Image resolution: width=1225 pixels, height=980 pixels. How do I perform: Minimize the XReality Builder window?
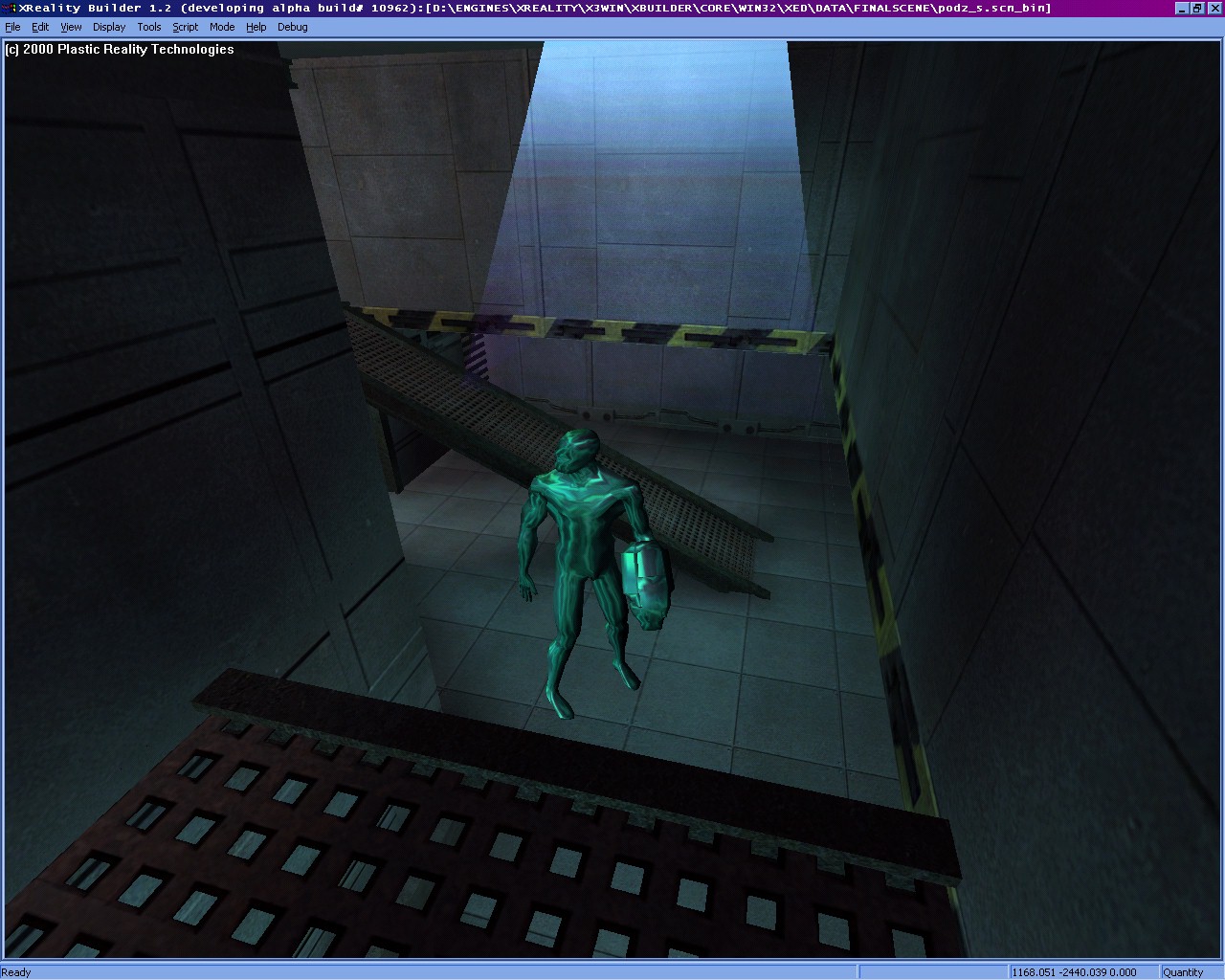pos(1182,8)
